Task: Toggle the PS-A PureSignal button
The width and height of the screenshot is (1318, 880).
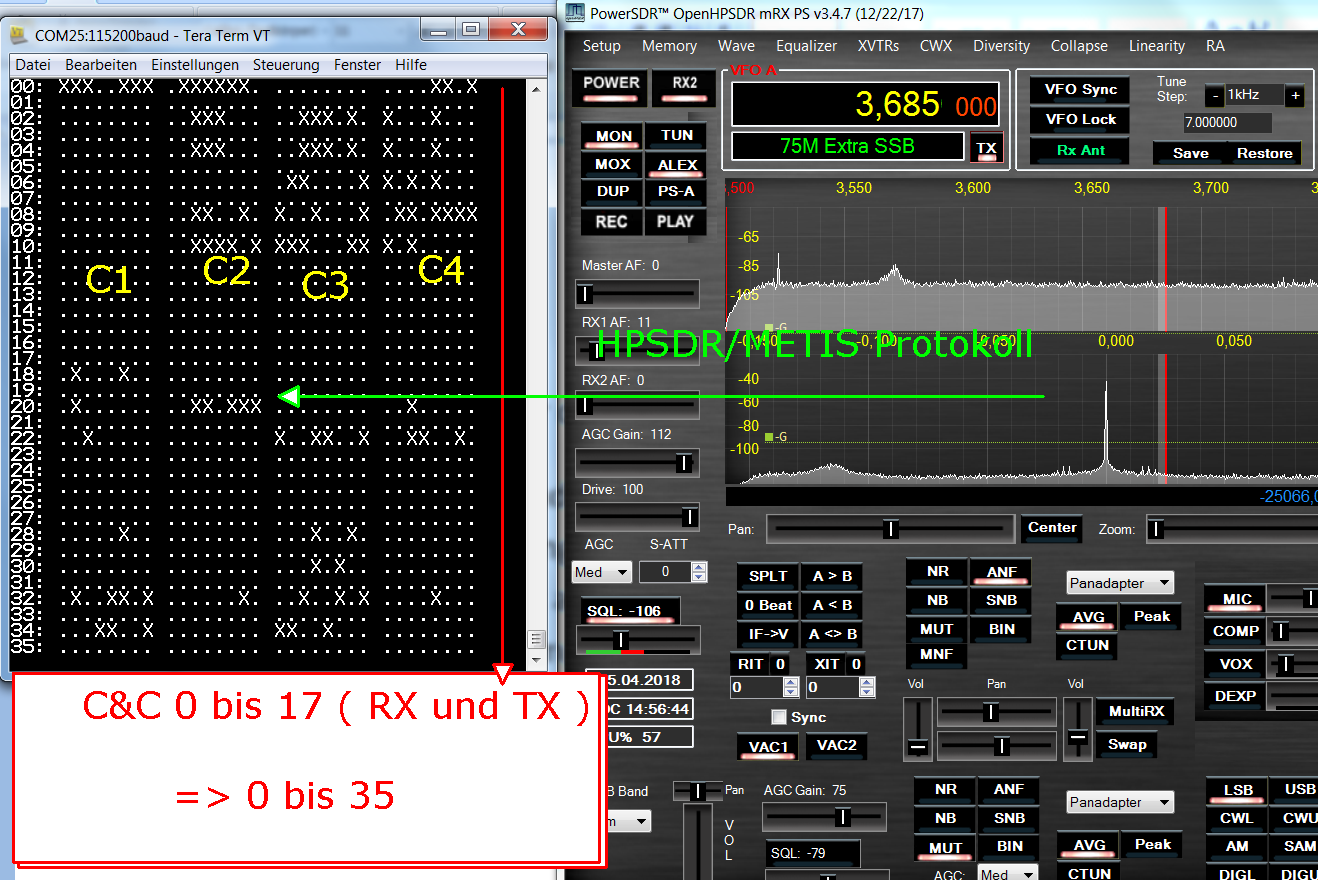Action: (x=677, y=192)
